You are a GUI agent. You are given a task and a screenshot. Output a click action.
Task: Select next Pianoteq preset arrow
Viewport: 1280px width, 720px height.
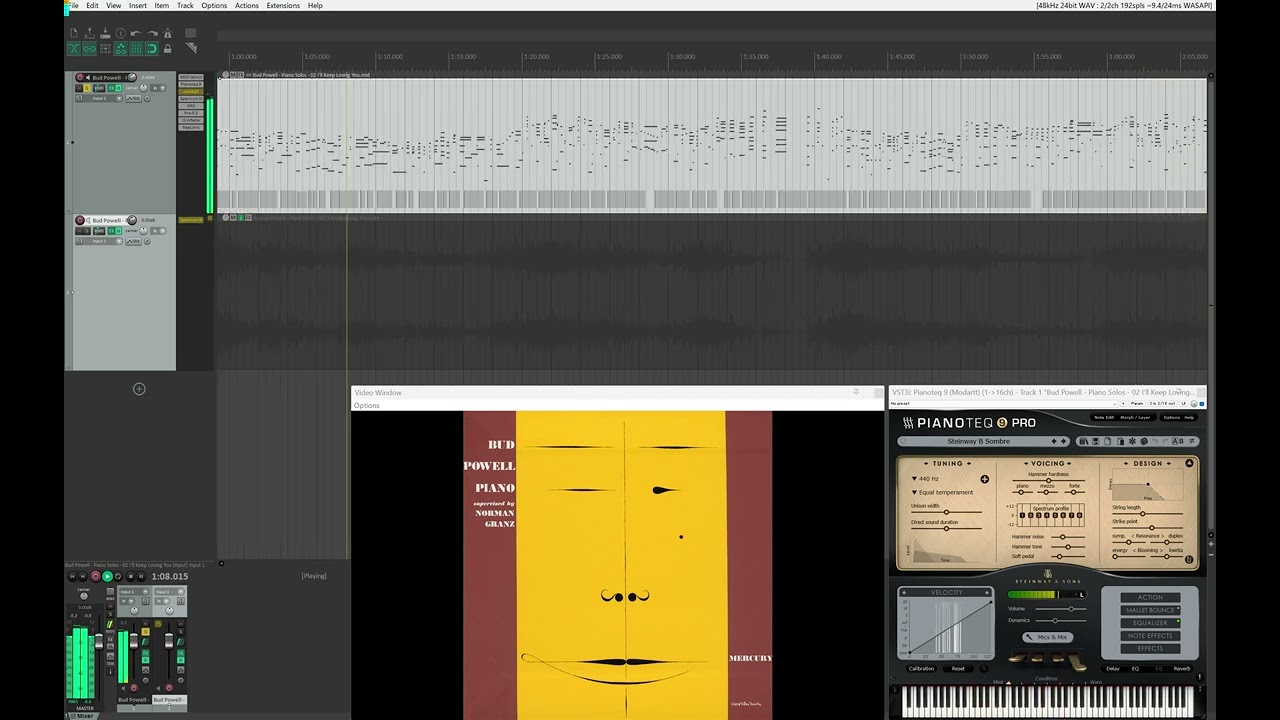[1063, 441]
